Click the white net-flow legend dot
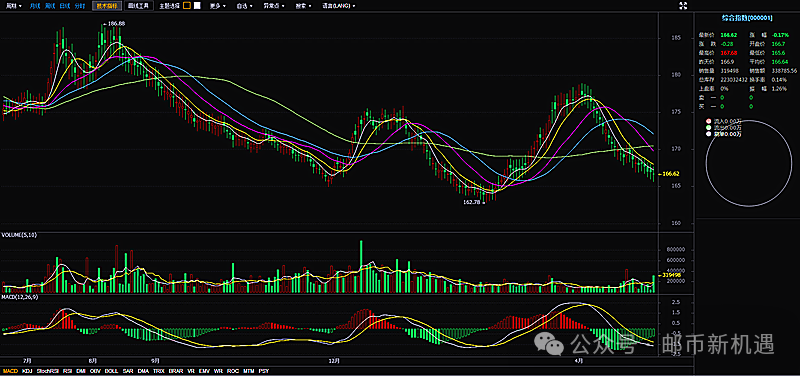The width and height of the screenshot is (800, 376). click(708, 134)
